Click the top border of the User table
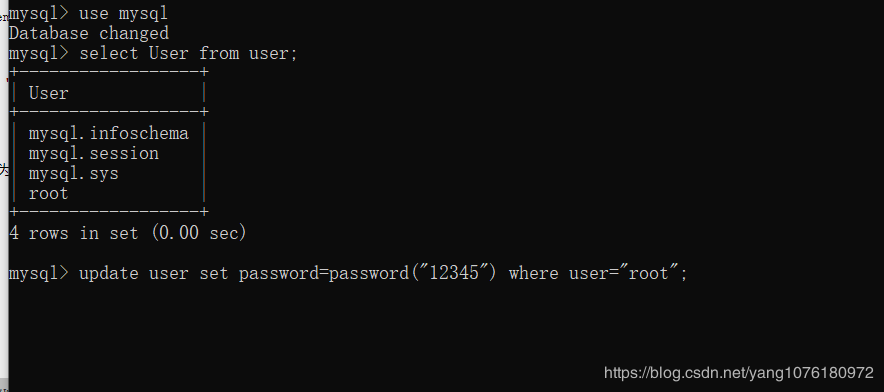 click(x=109, y=72)
